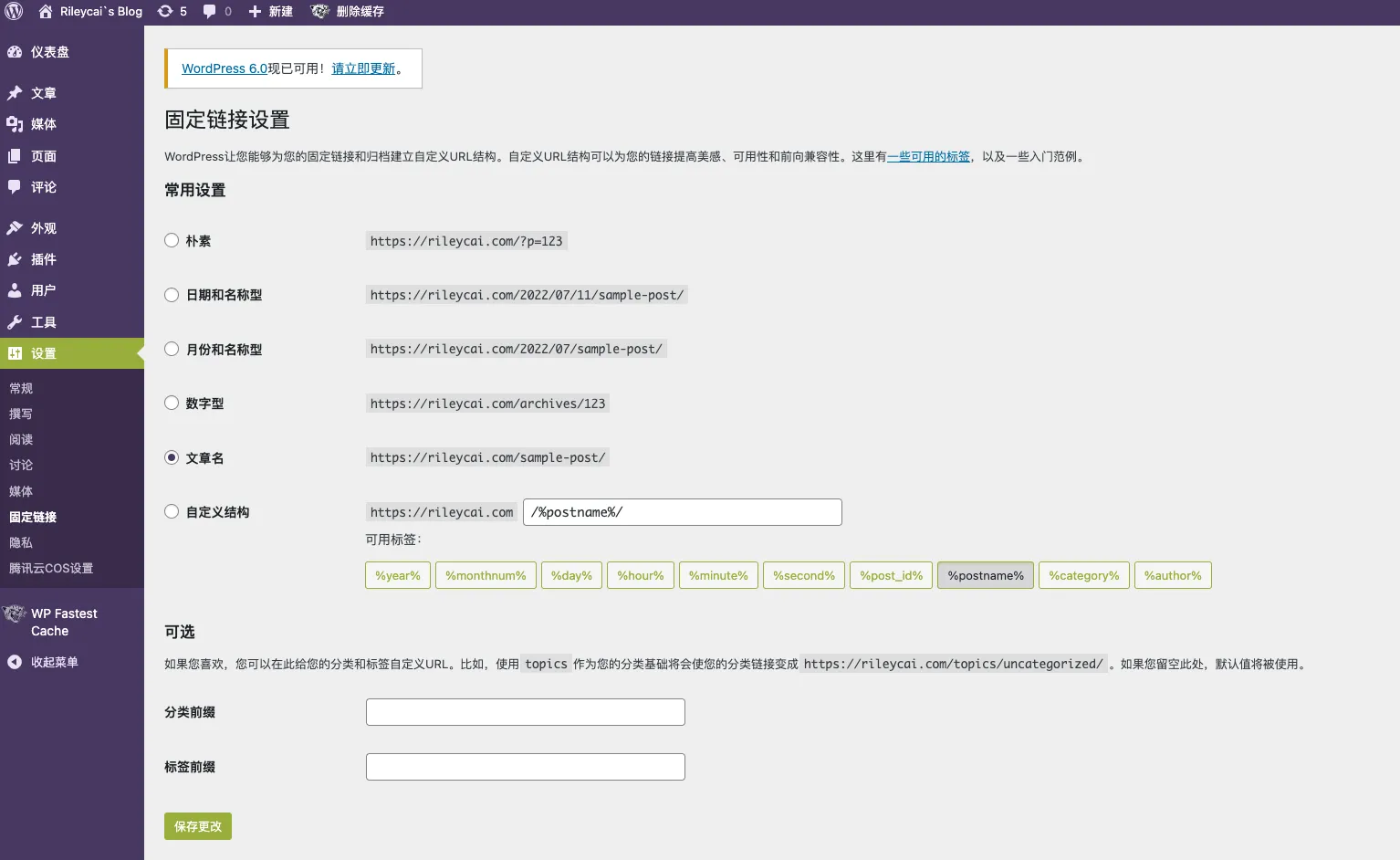
Task: Select the 自定义结构 radio button
Action: point(172,511)
